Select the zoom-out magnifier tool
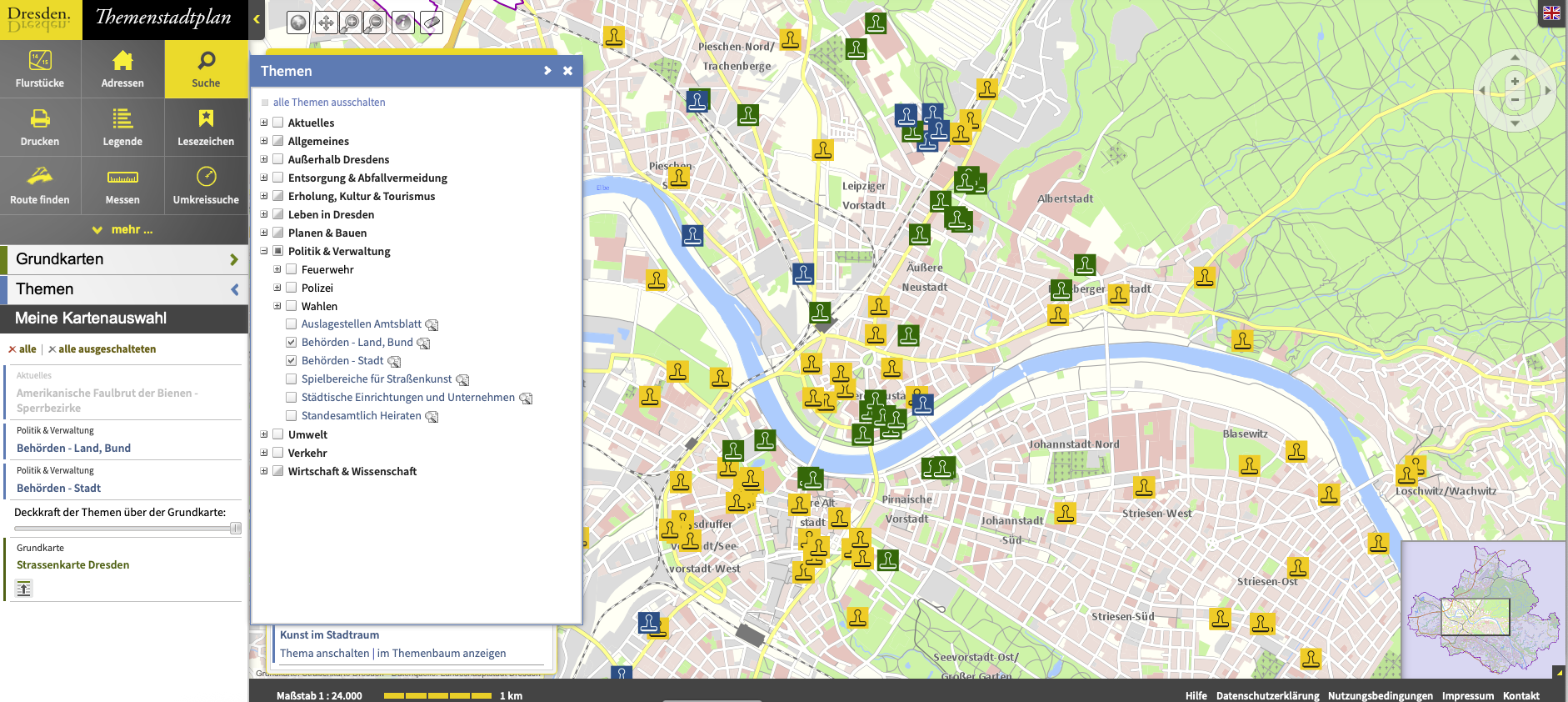Screen dimensions: 1568x702 click(x=376, y=23)
